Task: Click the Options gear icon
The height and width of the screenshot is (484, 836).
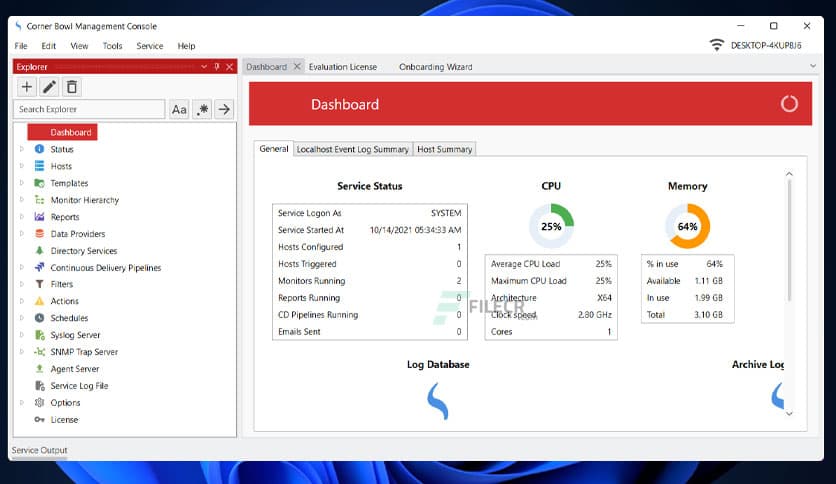Action: coord(39,402)
